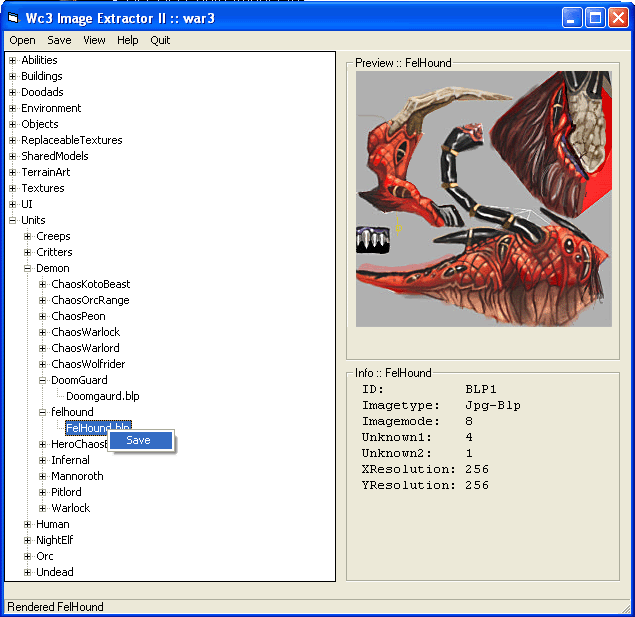The height and width of the screenshot is (617, 635).
Task: Open the Help menu
Action: [128, 40]
